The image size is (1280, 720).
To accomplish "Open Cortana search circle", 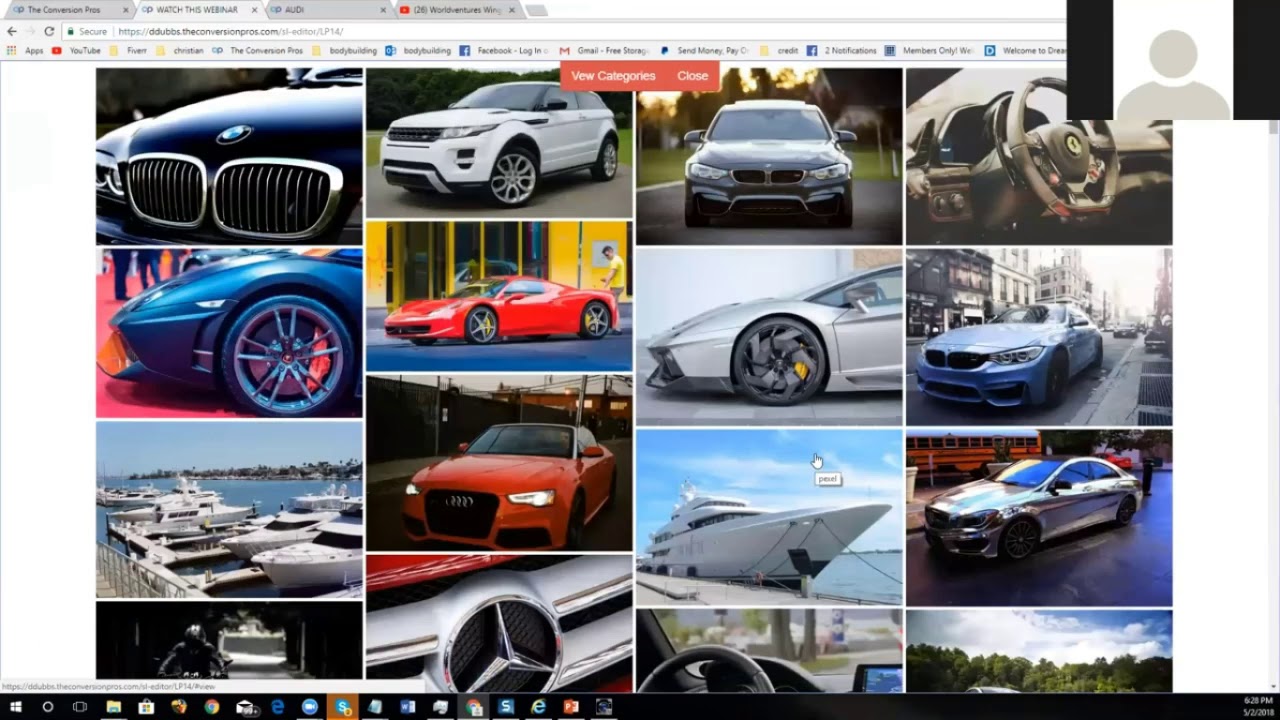I will [x=47, y=707].
